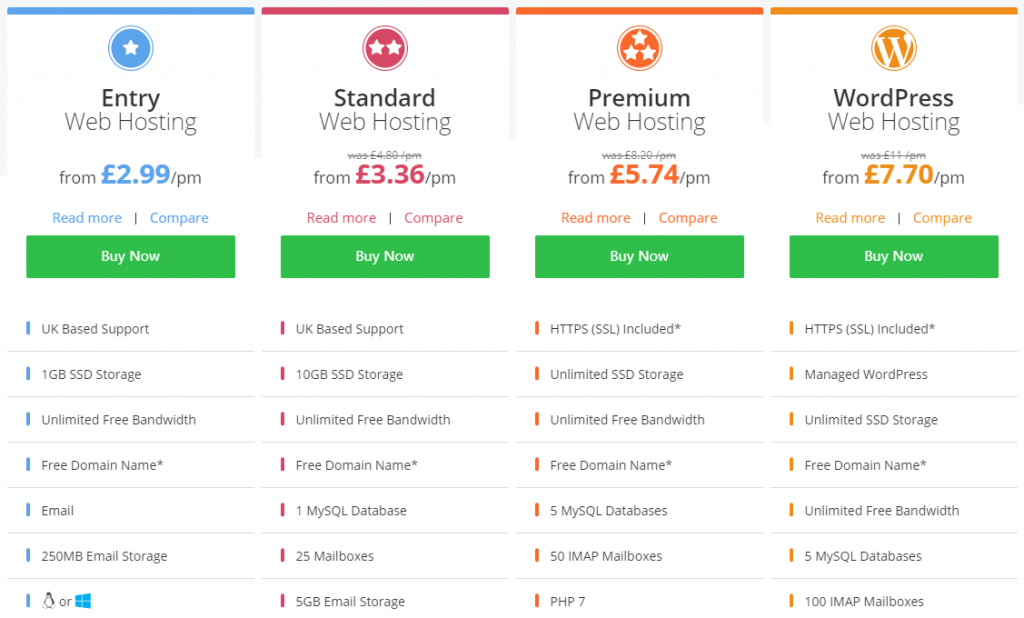1024x618 pixels.
Task: Click the WordPress logo icon
Action: (894, 48)
